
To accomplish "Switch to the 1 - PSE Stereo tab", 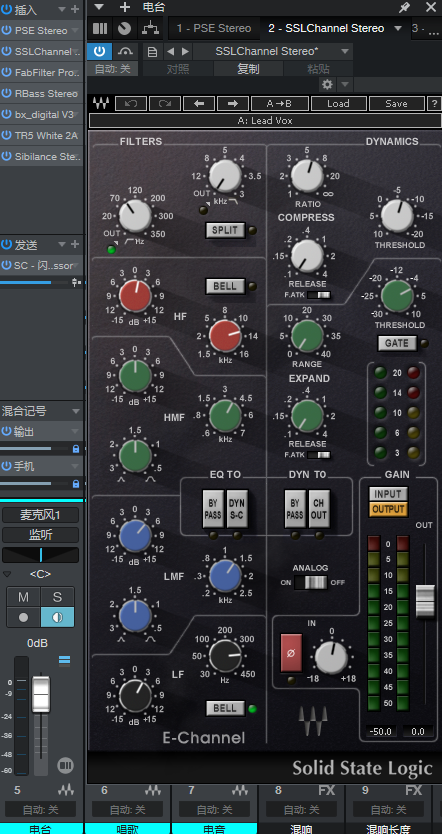I will (214, 28).
